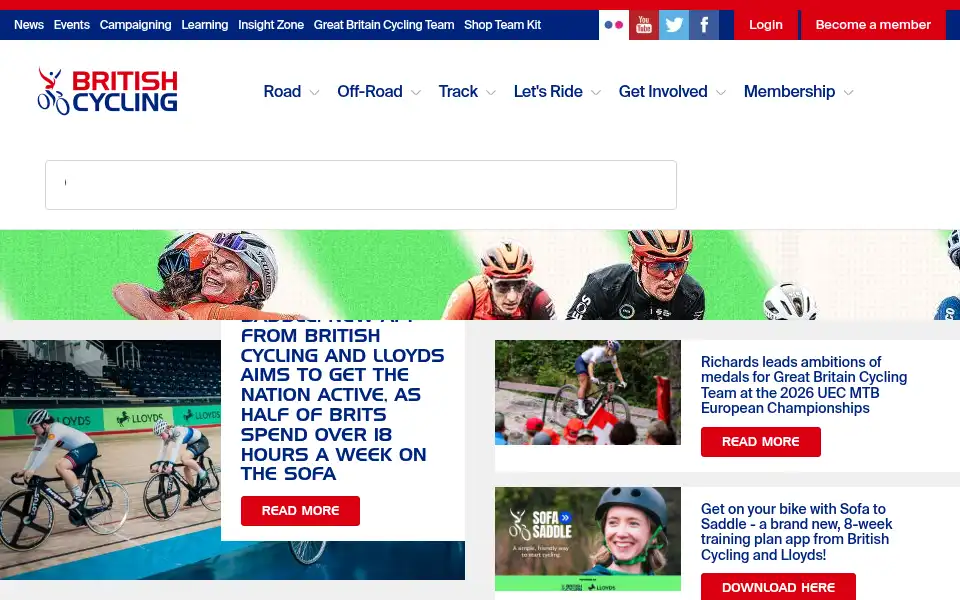960x600 pixels.
Task: Open Campaigning link
Action: click(x=135, y=25)
